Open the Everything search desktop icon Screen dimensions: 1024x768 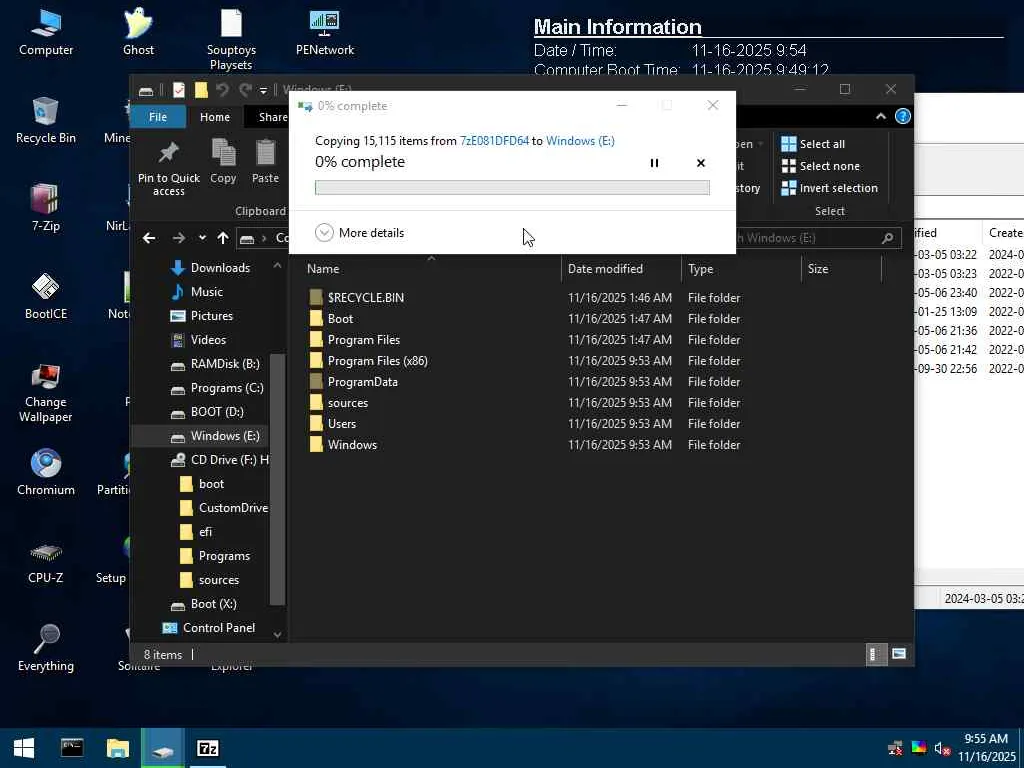pyautogui.click(x=46, y=649)
